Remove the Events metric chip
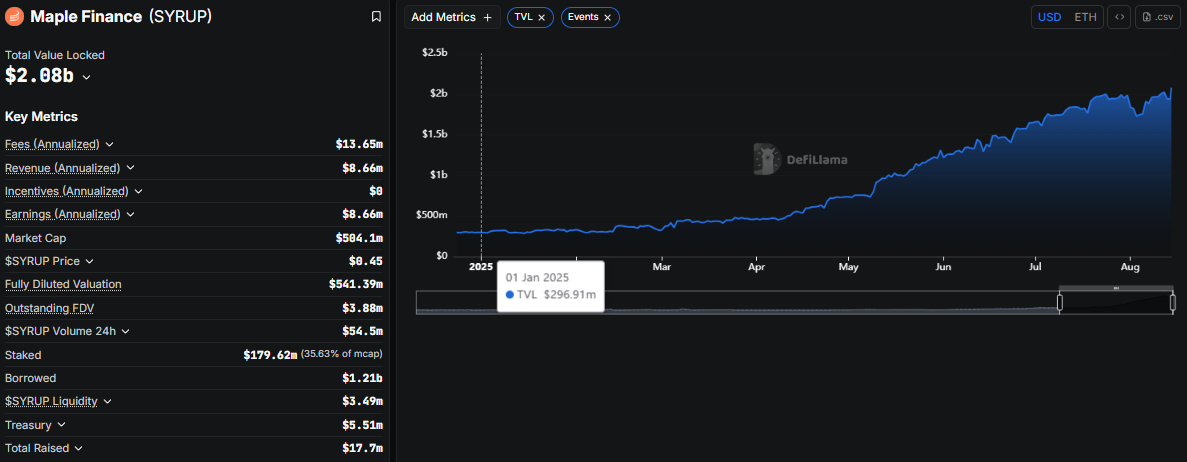Image resolution: width=1187 pixels, height=462 pixels. point(607,17)
